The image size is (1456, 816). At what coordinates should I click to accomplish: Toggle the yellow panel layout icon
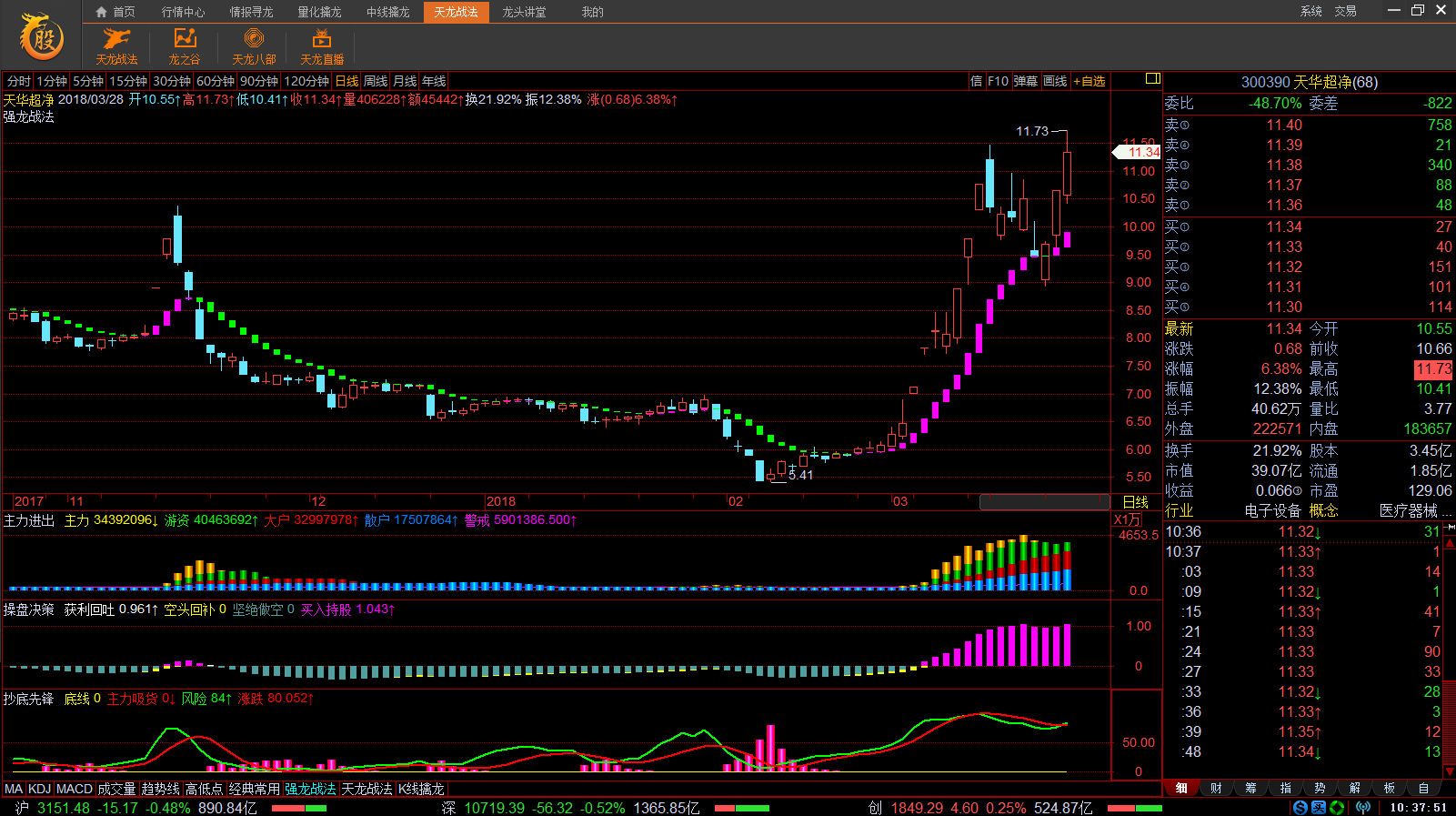pyautogui.click(x=1153, y=78)
